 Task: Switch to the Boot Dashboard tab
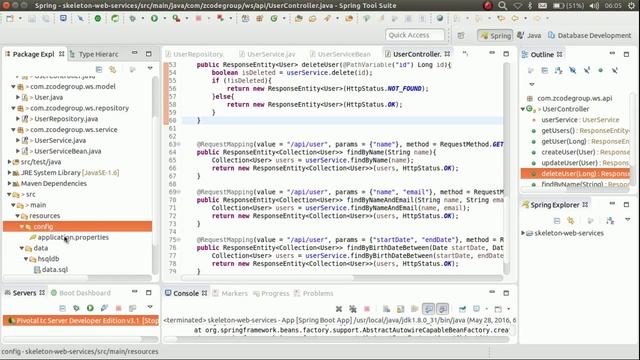81,293
